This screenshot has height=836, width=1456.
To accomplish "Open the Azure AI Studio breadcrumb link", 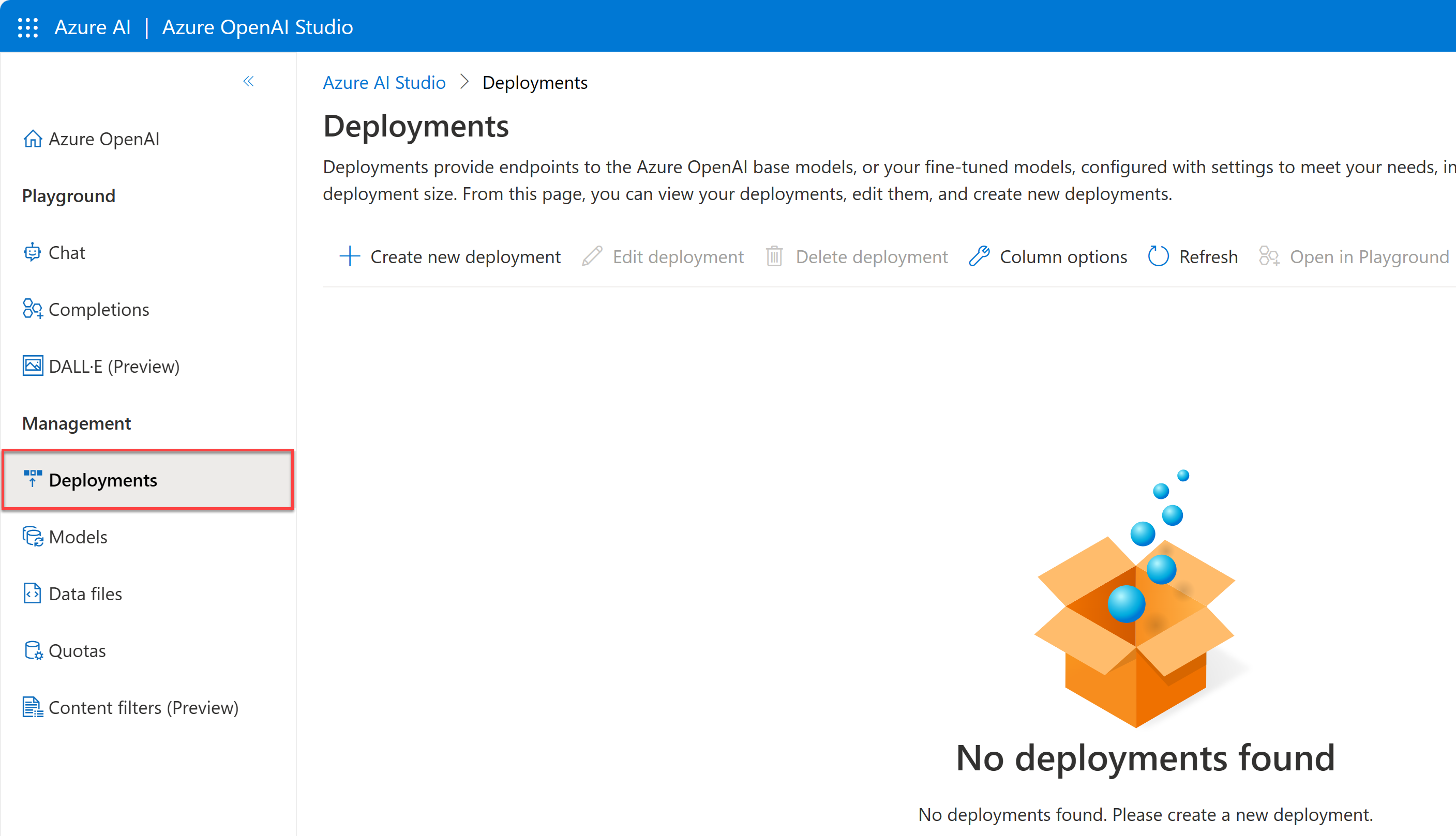I will (384, 82).
